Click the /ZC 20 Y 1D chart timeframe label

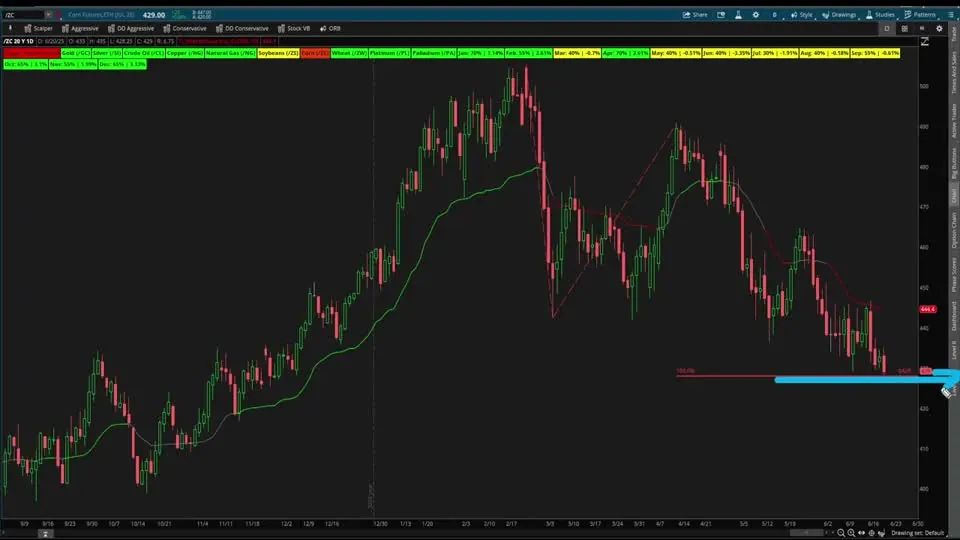click(18, 41)
